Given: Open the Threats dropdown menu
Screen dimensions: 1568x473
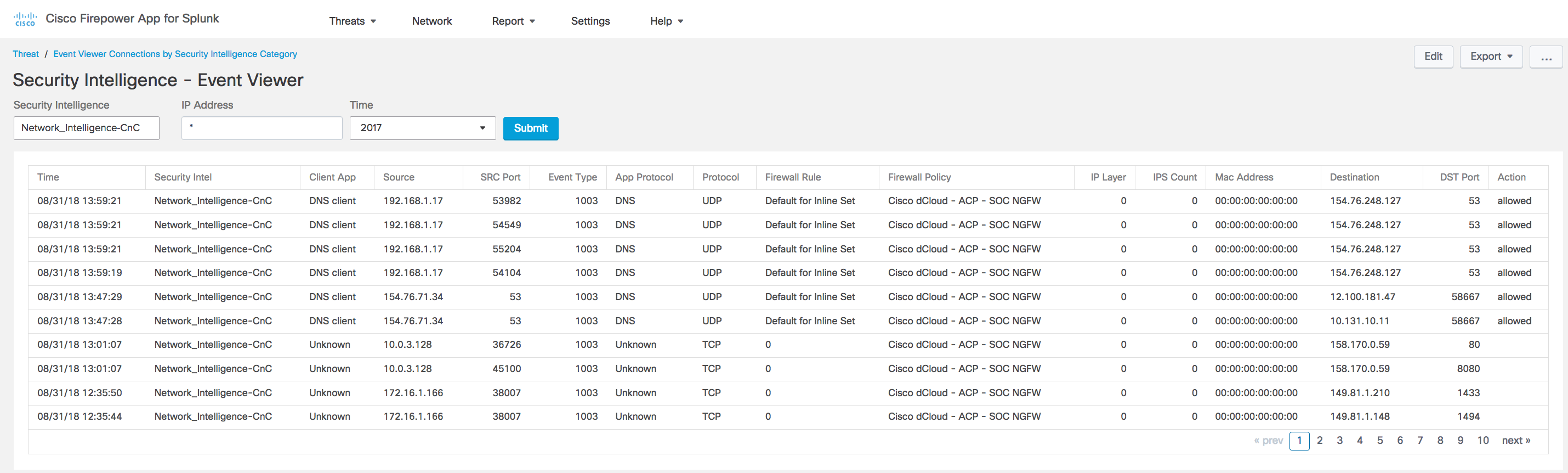Looking at the screenshot, I should 353,21.
